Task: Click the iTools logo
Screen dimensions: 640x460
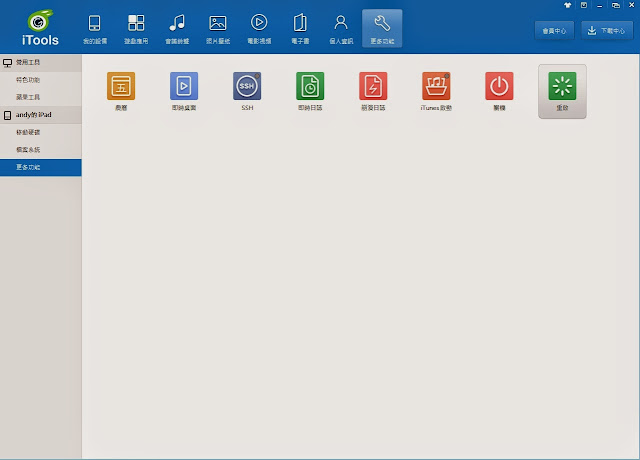Action: click(x=40, y=27)
